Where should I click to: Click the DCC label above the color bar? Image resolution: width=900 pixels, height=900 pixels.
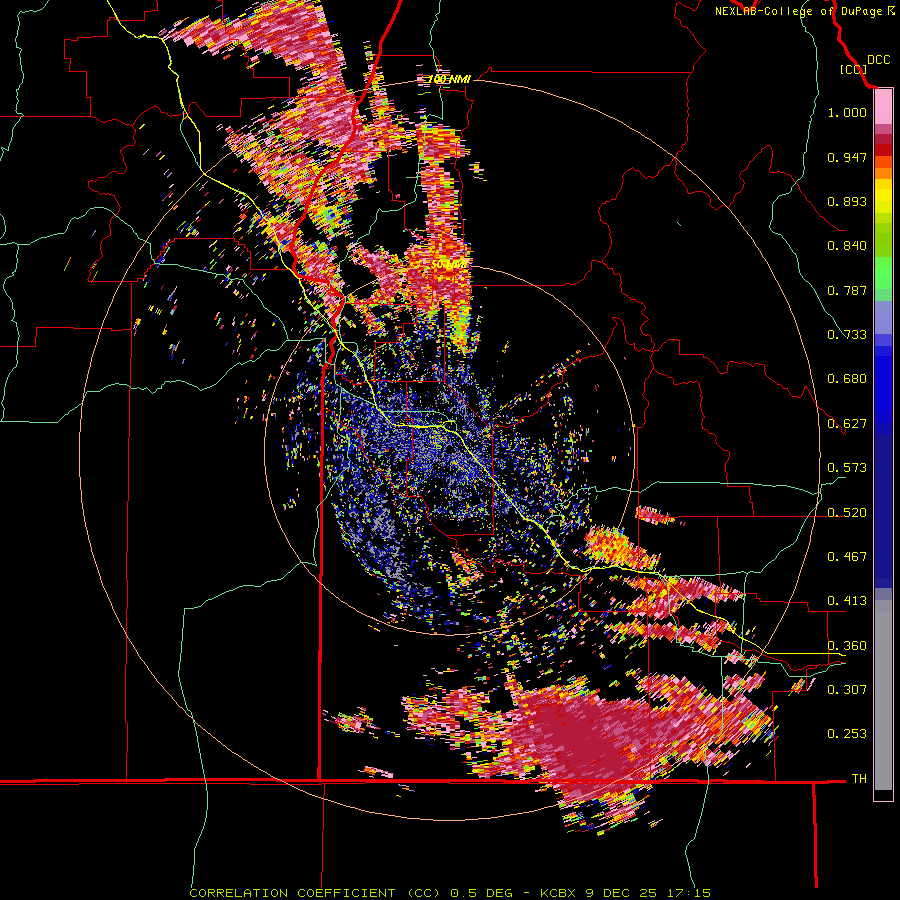[x=878, y=60]
